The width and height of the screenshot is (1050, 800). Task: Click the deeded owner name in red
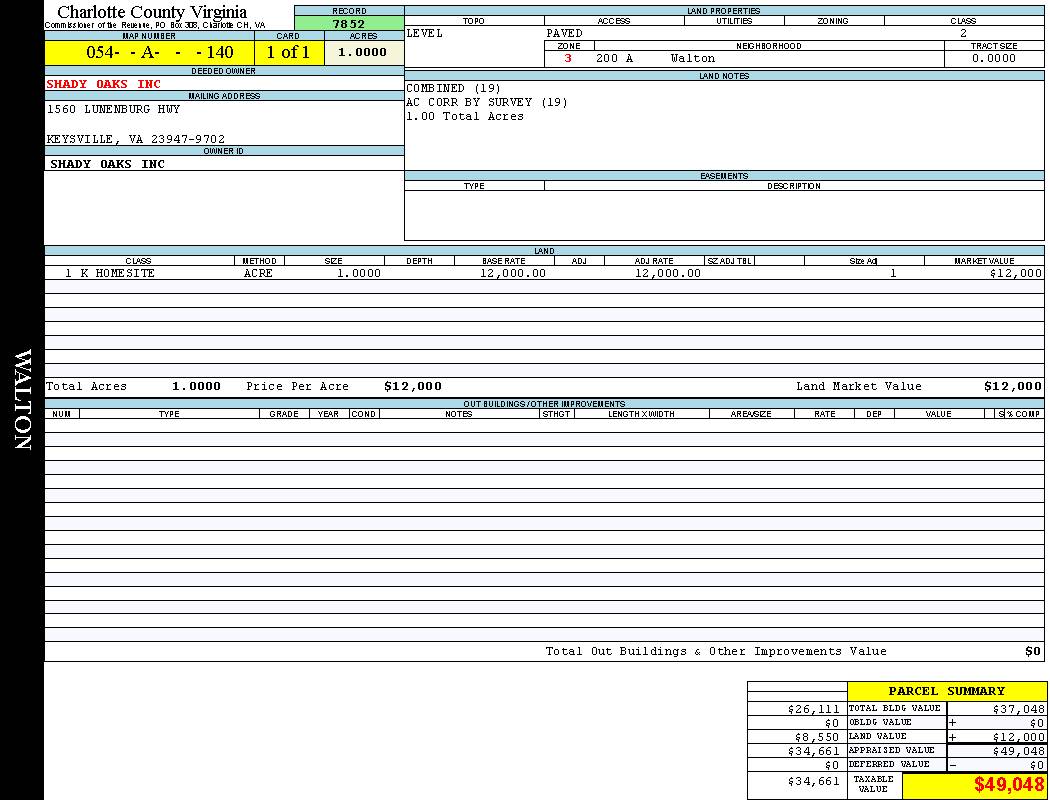(x=104, y=84)
